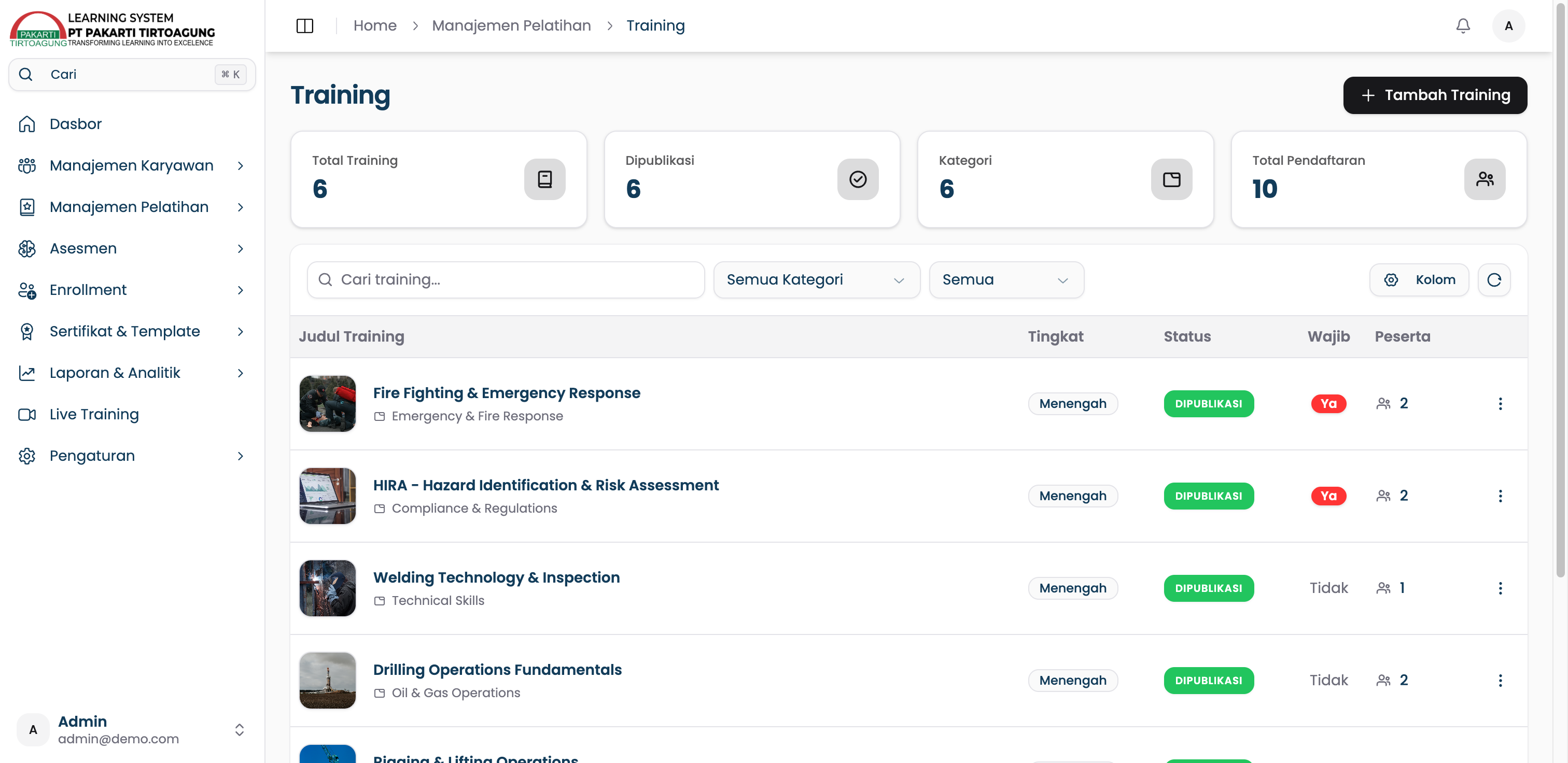Image resolution: width=1568 pixels, height=763 pixels.
Task: Click the Asesmen brain icon
Action: [27, 248]
